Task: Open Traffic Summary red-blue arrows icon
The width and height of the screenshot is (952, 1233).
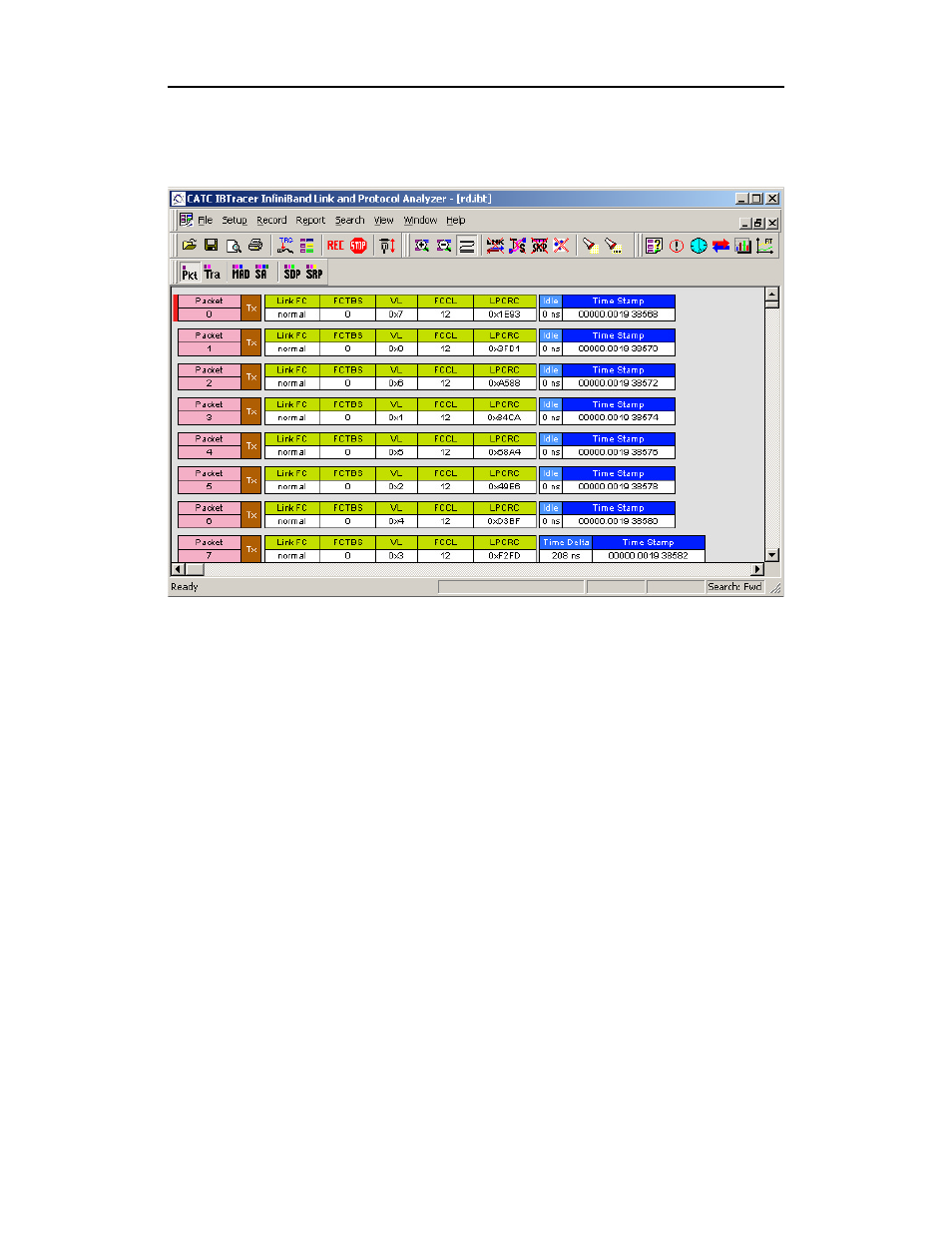Action: tap(720, 246)
